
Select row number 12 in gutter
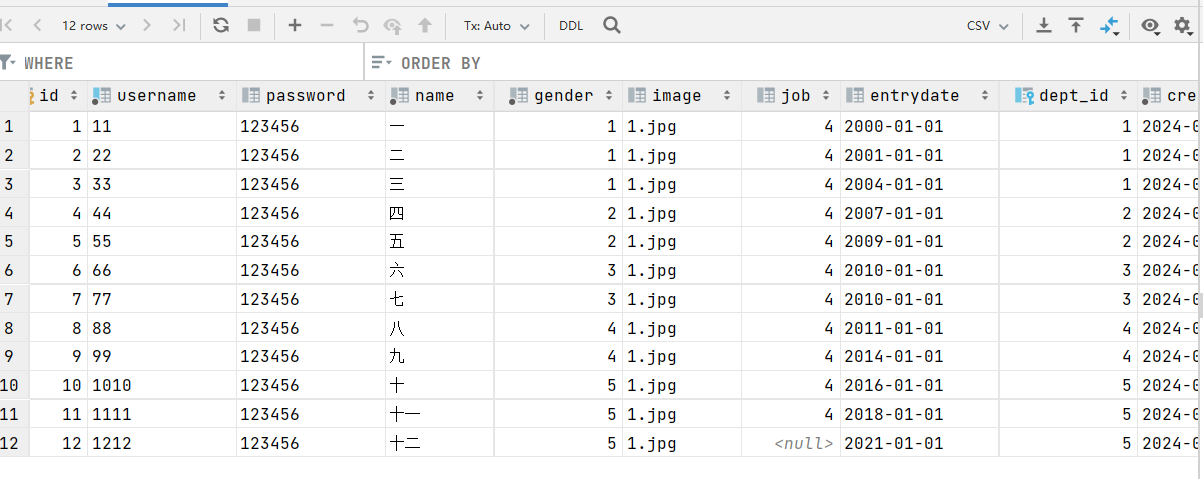pos(14,442)
